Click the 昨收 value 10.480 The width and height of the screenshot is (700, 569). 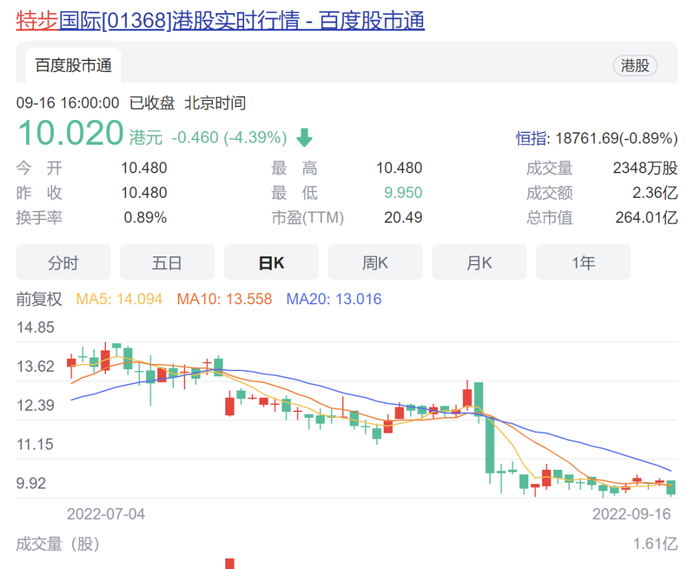click(x=144, y=193)
